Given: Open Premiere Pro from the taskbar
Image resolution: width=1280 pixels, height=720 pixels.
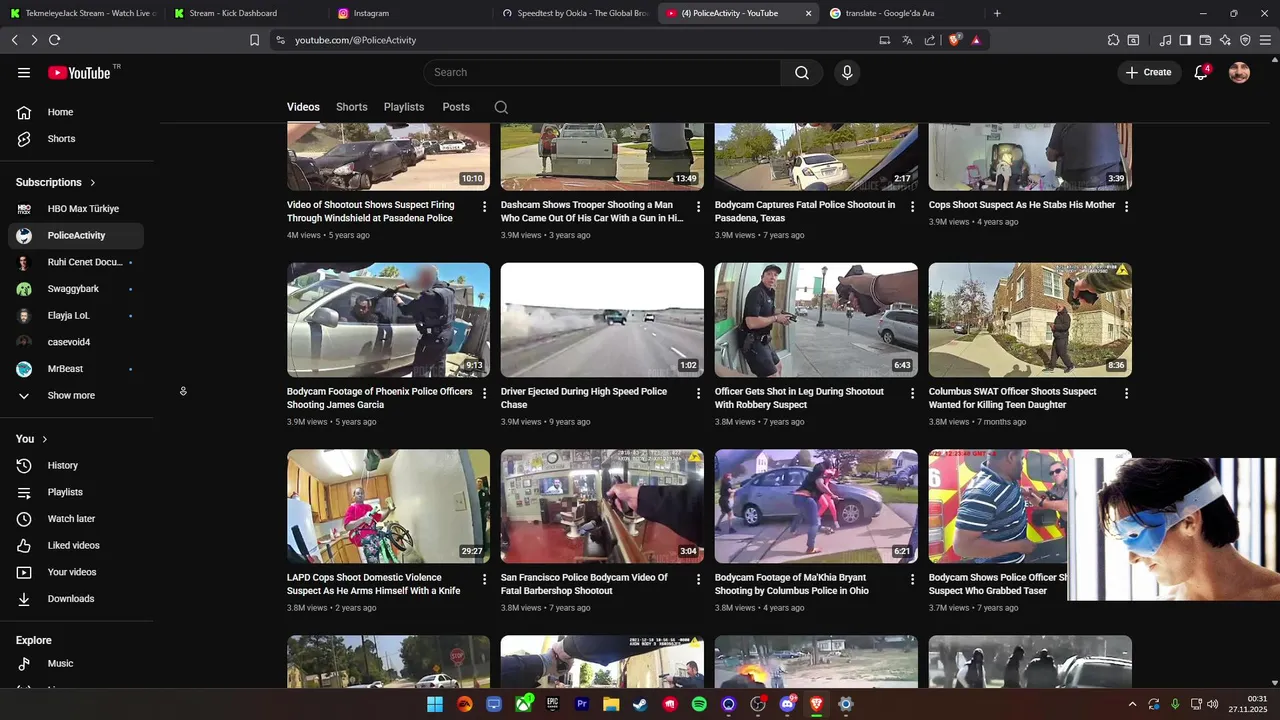Looking at the screenshot, I should 582,704.
